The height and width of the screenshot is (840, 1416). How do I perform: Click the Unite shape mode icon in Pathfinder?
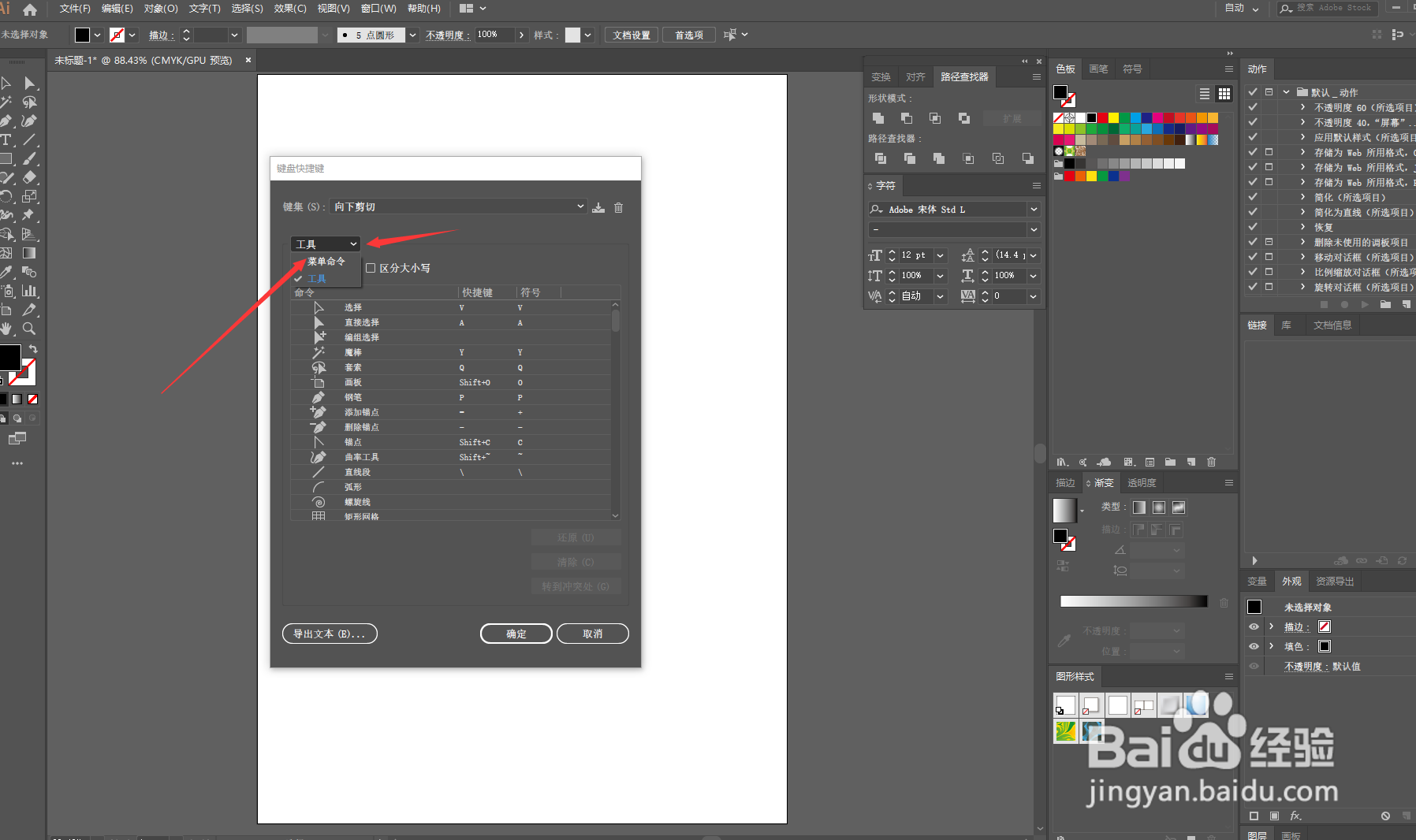(878, 118)
